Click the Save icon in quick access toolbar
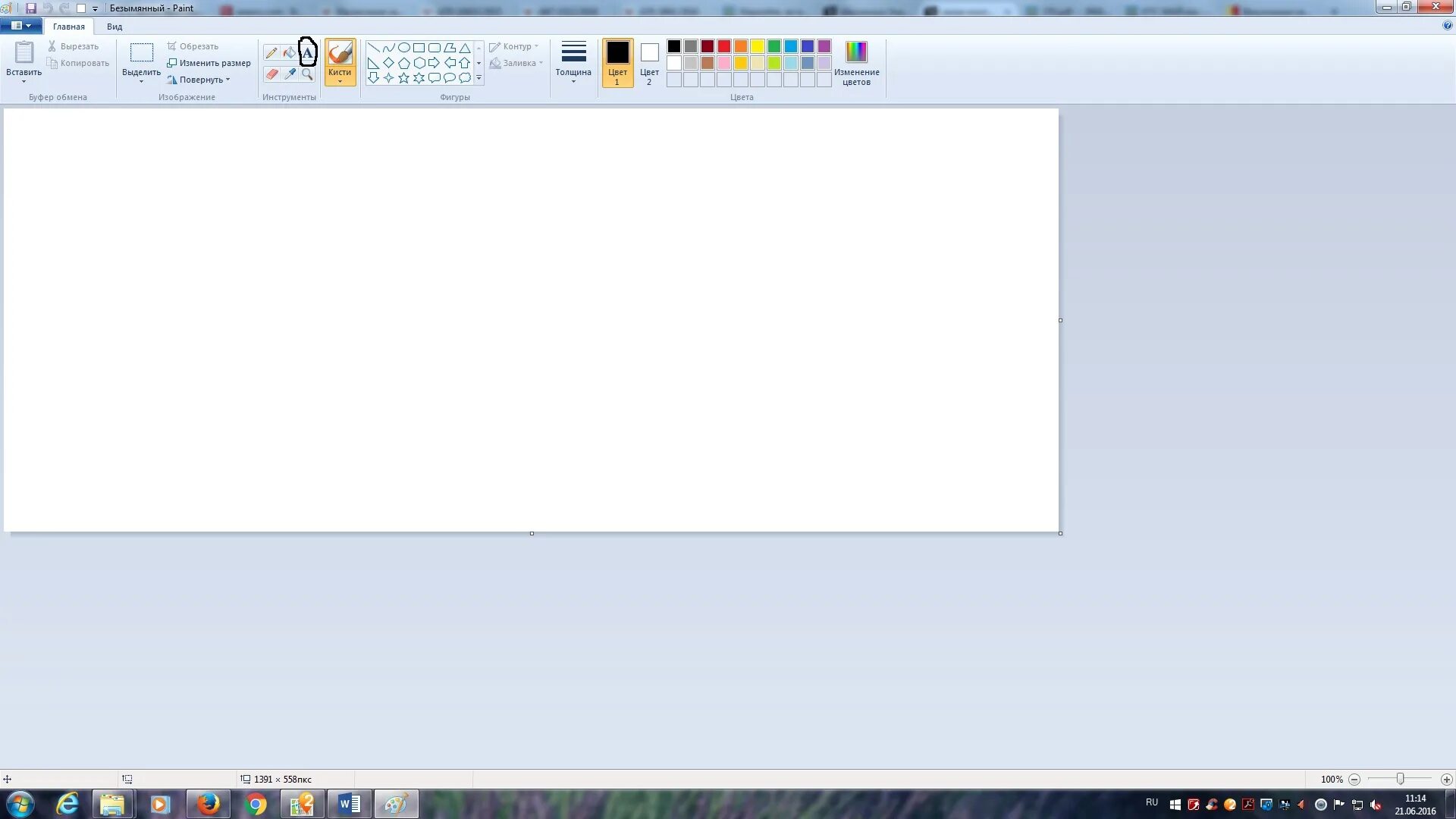Screen dimensions: 1456x819 (31, 8)
